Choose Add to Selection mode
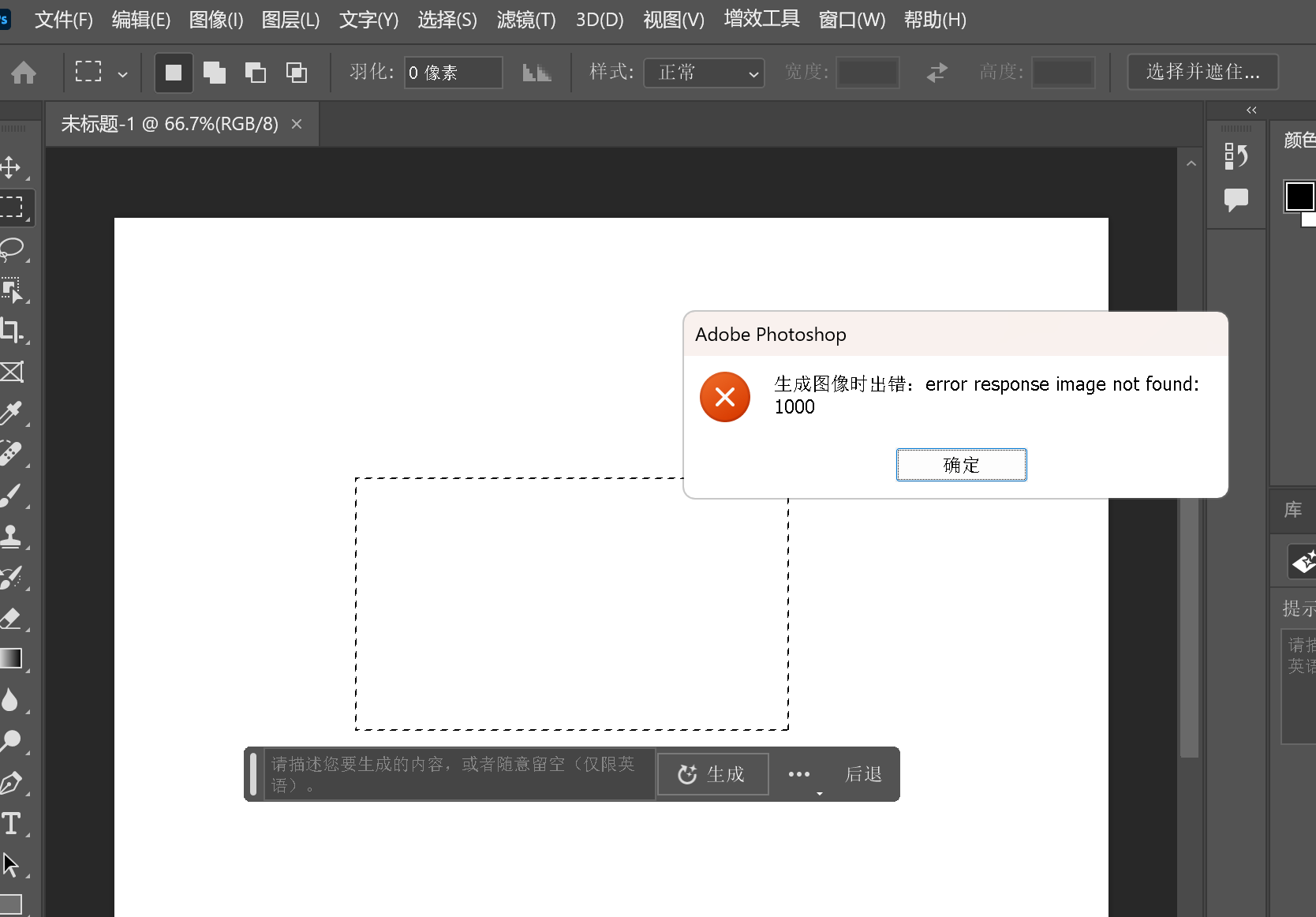This screenshot has height=917, width=1316. 215,73
